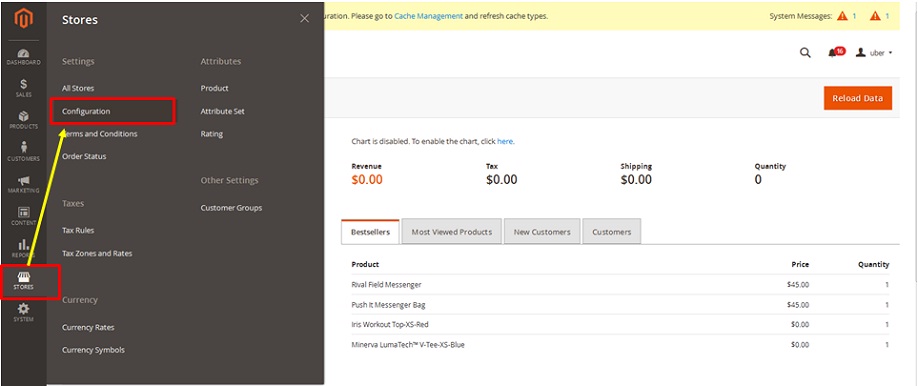Screen dimensions: 918x386
Task: Click the first system message warning icon
Action: (x=842, y=16)
